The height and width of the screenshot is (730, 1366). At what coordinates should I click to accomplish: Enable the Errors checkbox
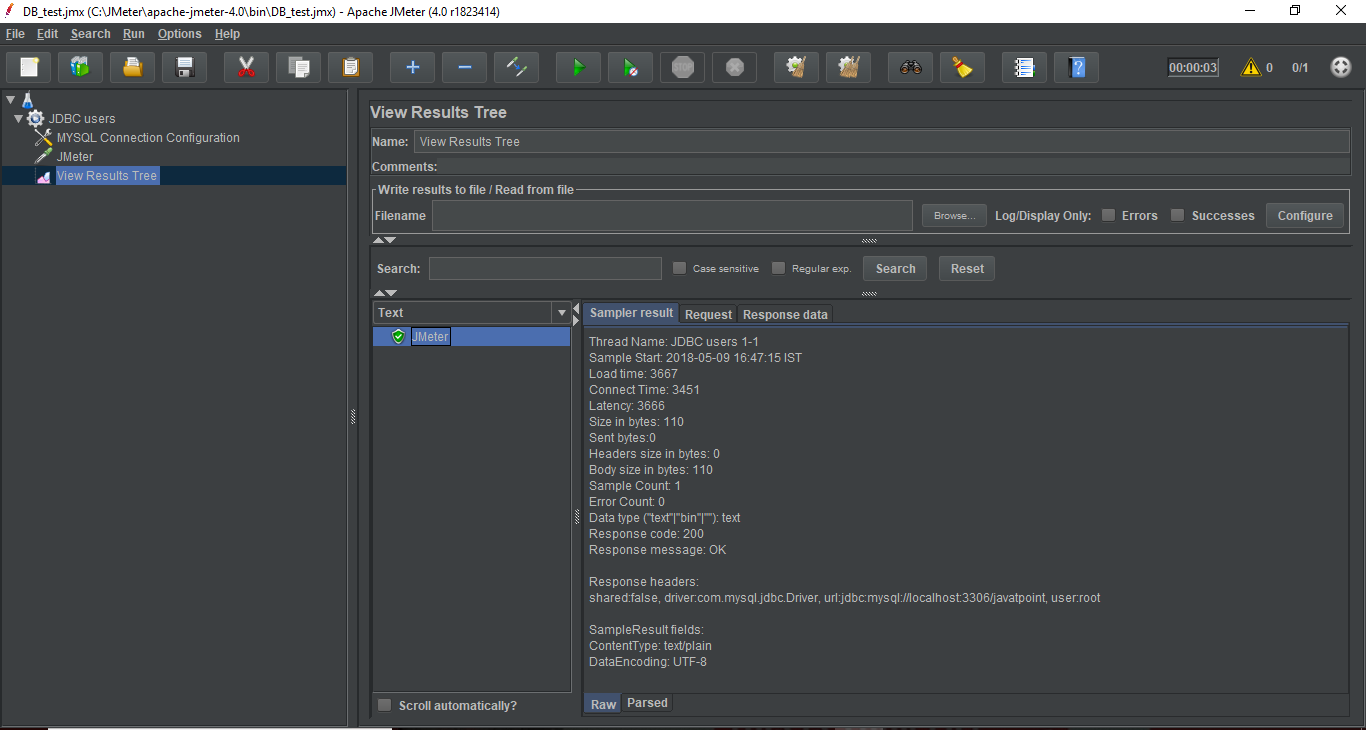1108,215
